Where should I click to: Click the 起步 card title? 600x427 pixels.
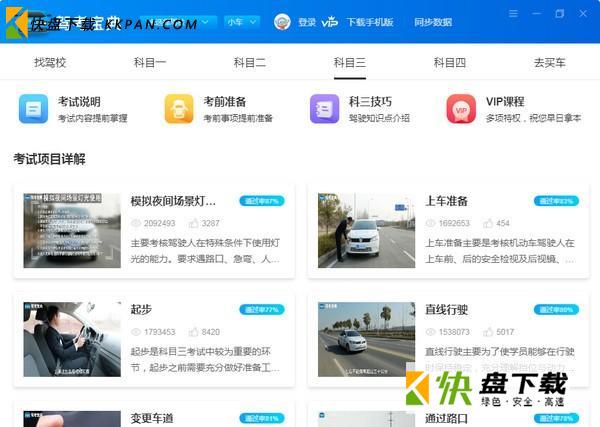coord(141,309)
